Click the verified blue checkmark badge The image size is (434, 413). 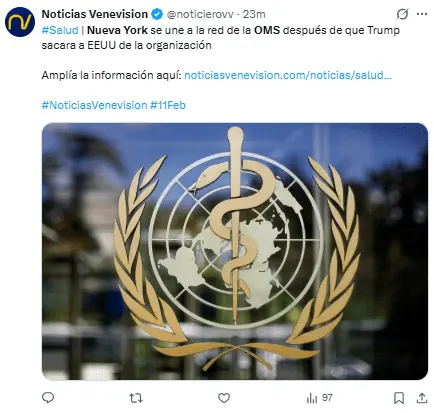157,14
